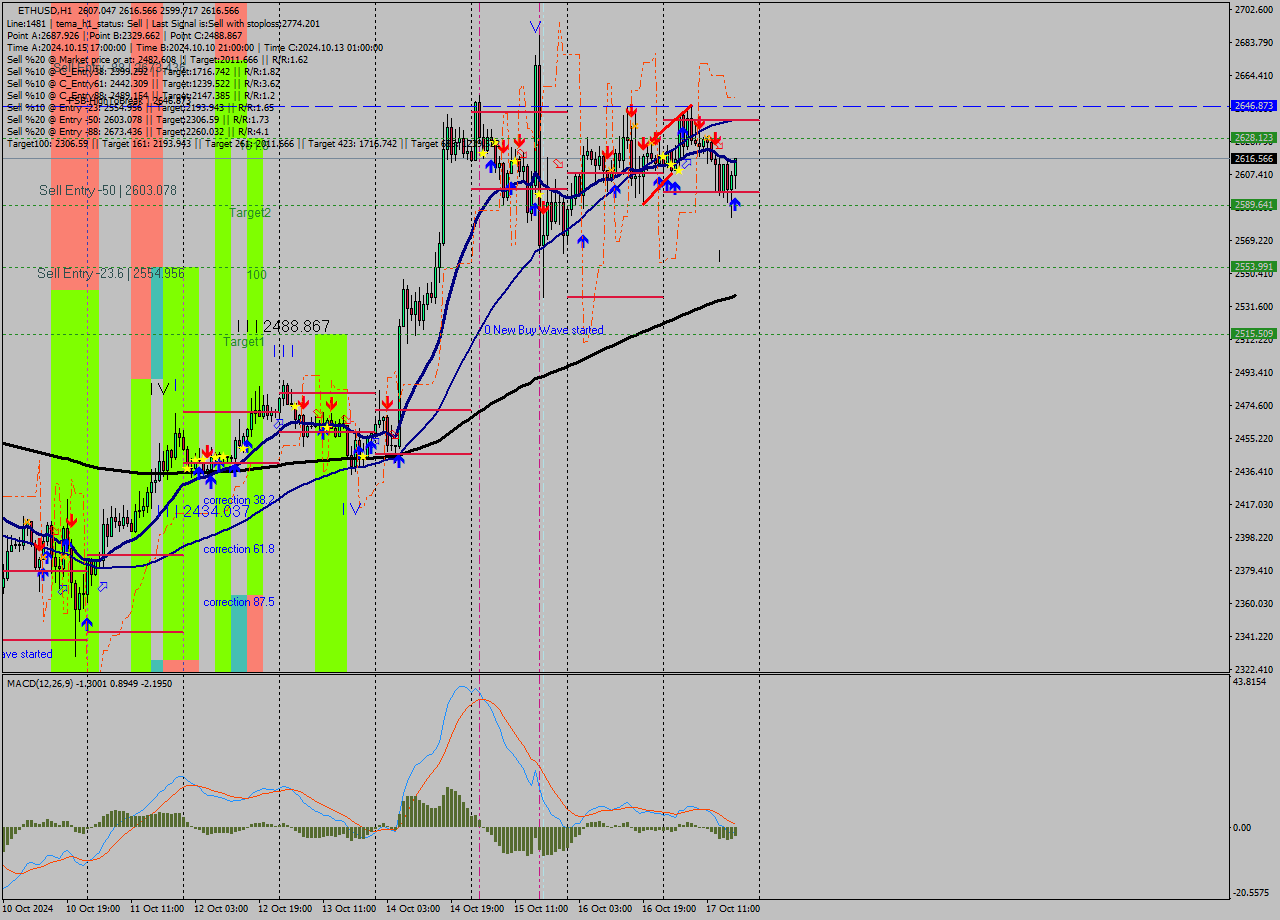Click the 43.8154 MACD scale value
Image resolution: width=1280 pixels, height=920 pixels.
point(1250,682)
